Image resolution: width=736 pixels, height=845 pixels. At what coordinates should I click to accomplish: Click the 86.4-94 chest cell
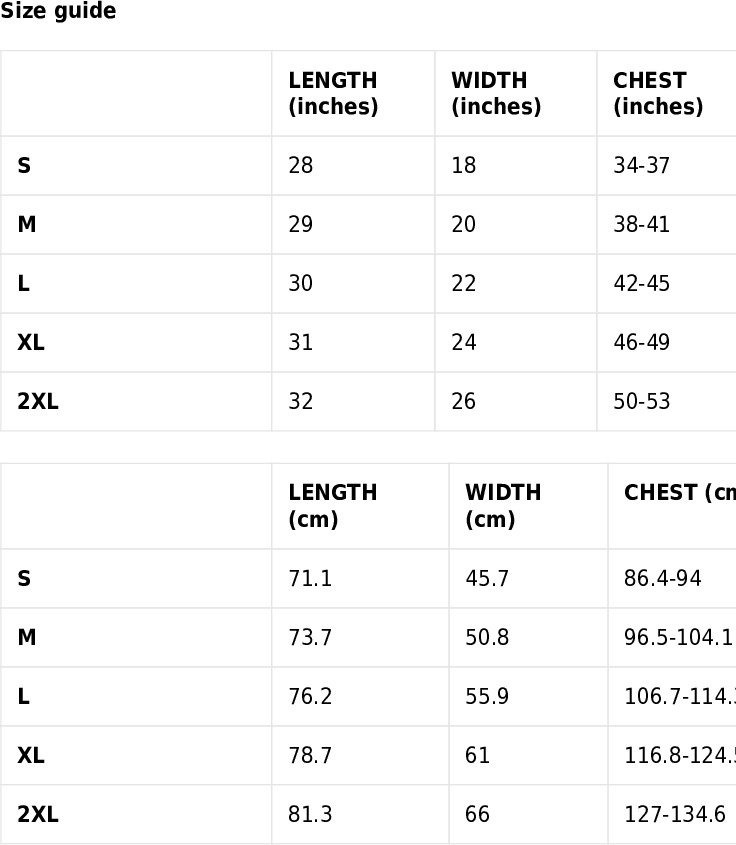(662, 579)
